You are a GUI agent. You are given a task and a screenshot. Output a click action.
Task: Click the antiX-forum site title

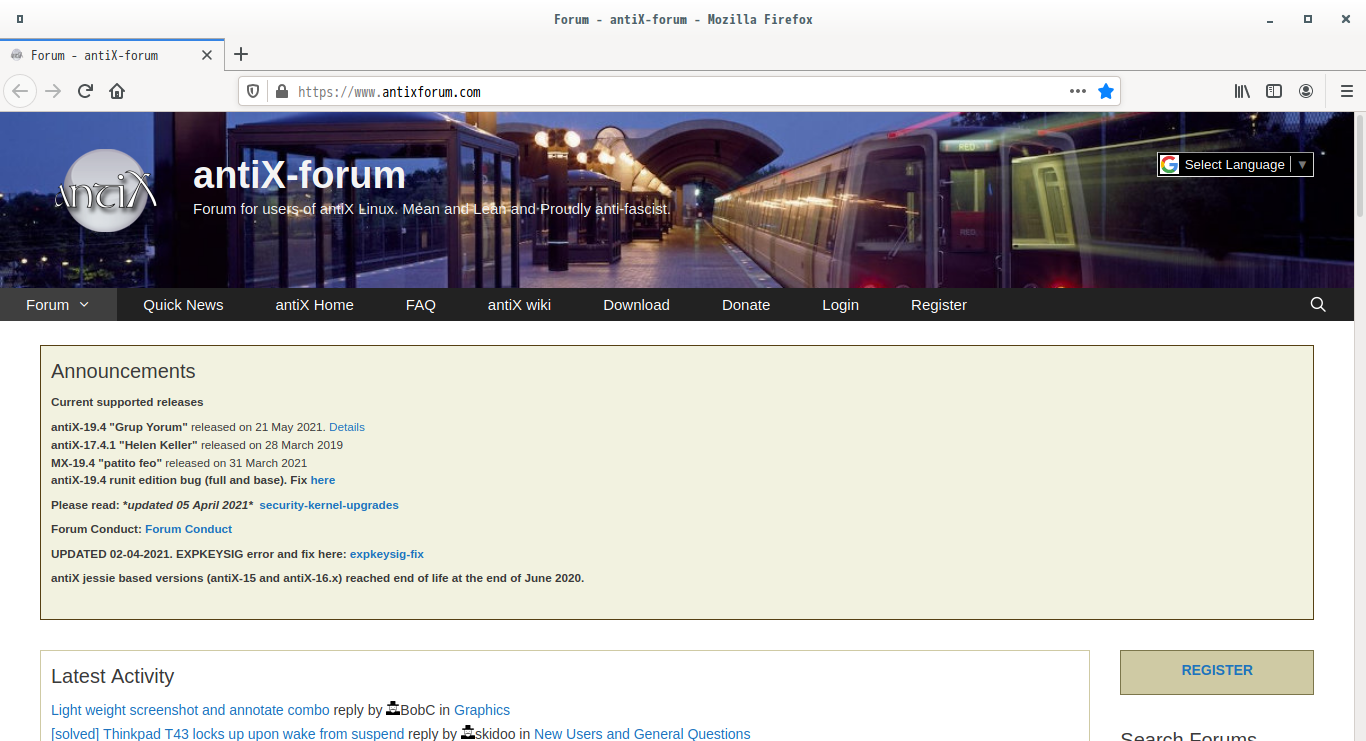point(299,175)
